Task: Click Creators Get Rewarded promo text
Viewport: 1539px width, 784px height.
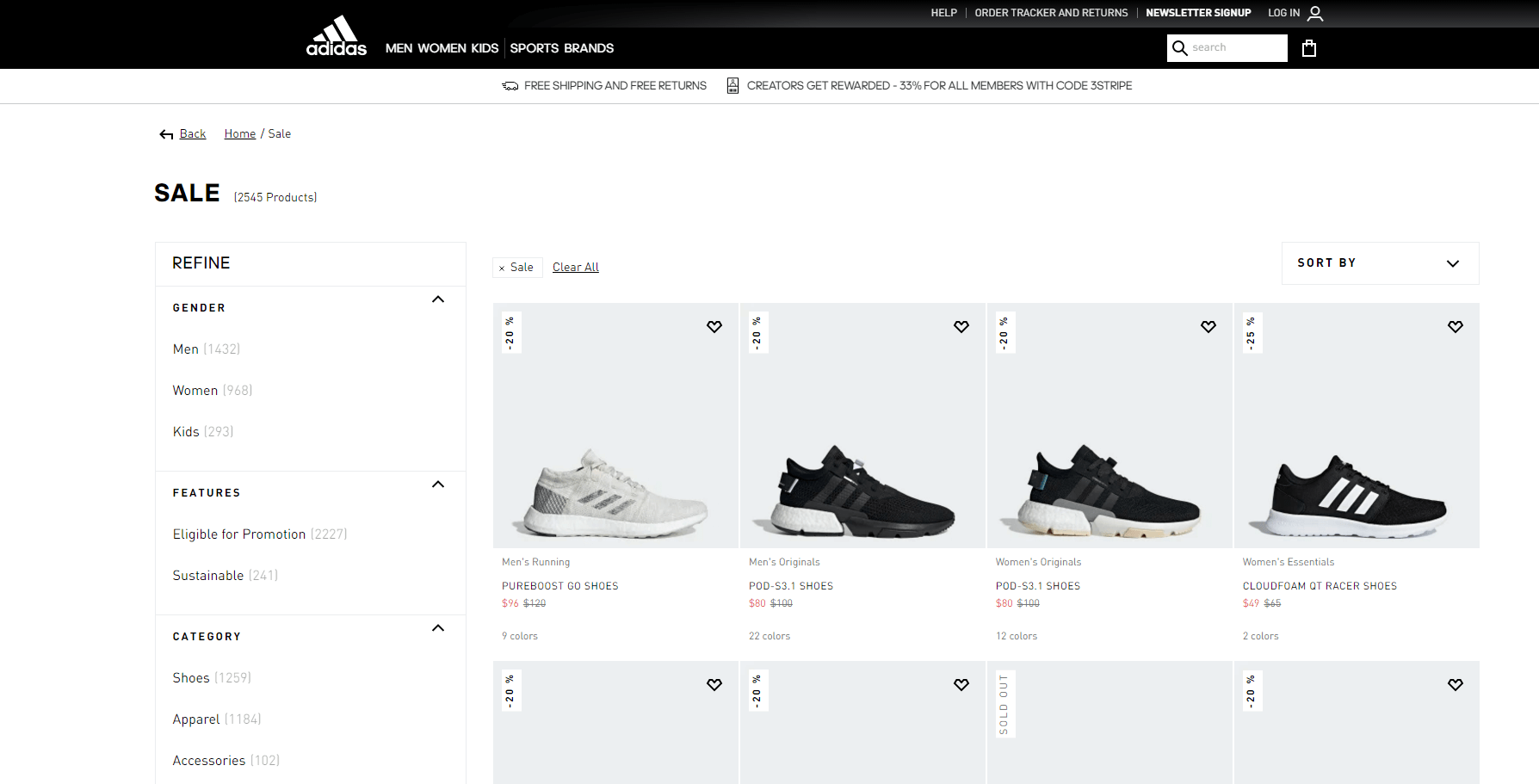Action: [939, 86]
